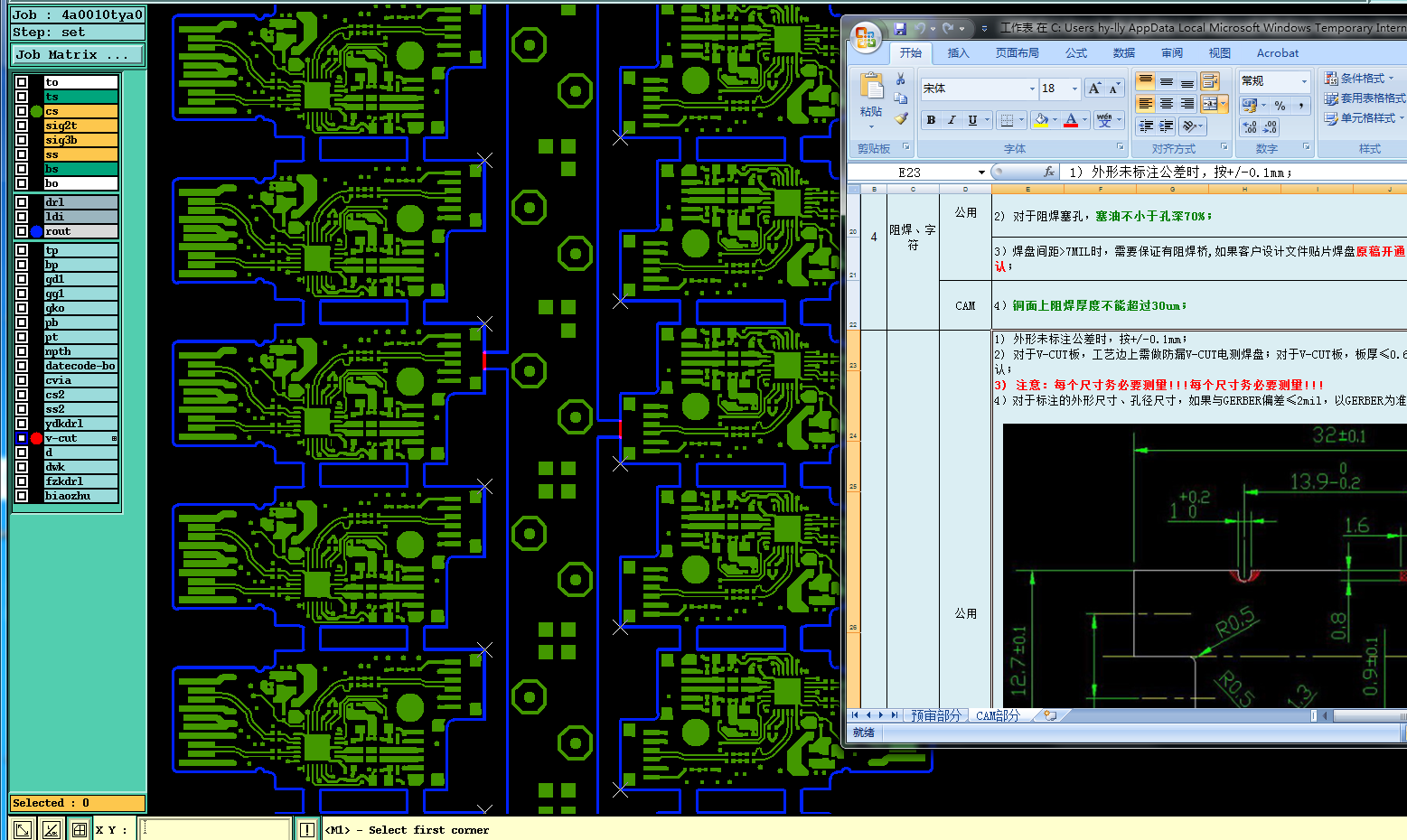Open the Acrobat ribbon tab
The width and height of the screenshot is (1407, 840).
[x=1277, y=53]
